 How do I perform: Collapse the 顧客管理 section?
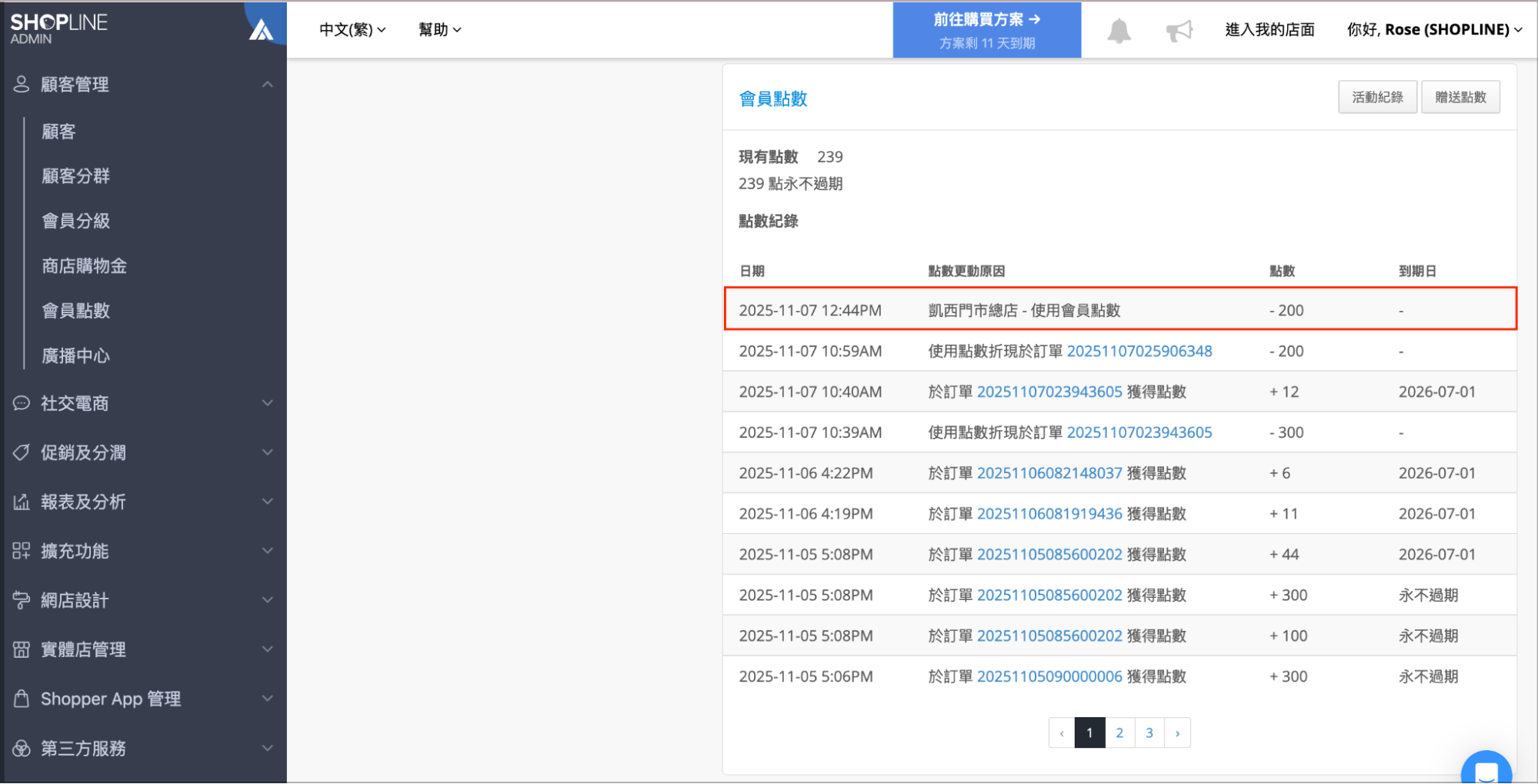click(x=267, y=84)
